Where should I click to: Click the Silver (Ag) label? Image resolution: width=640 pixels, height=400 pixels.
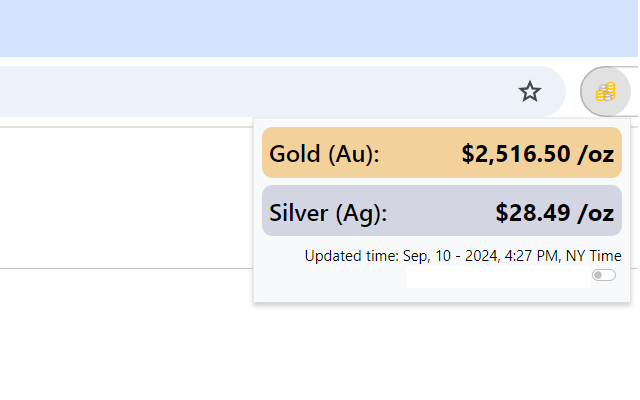pyautogui.click(x=328, y=212)
